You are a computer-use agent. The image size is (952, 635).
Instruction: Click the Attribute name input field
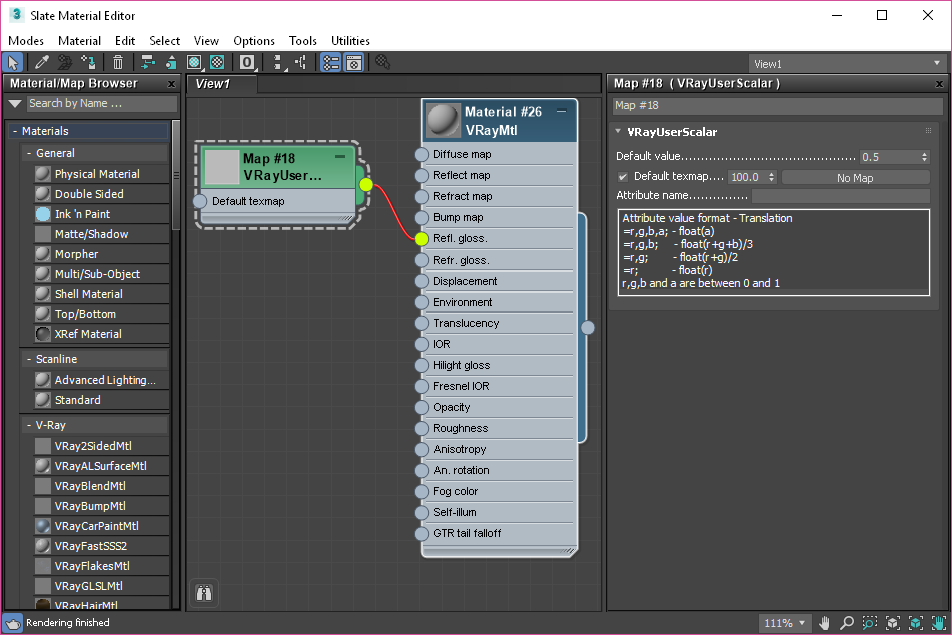840,196
